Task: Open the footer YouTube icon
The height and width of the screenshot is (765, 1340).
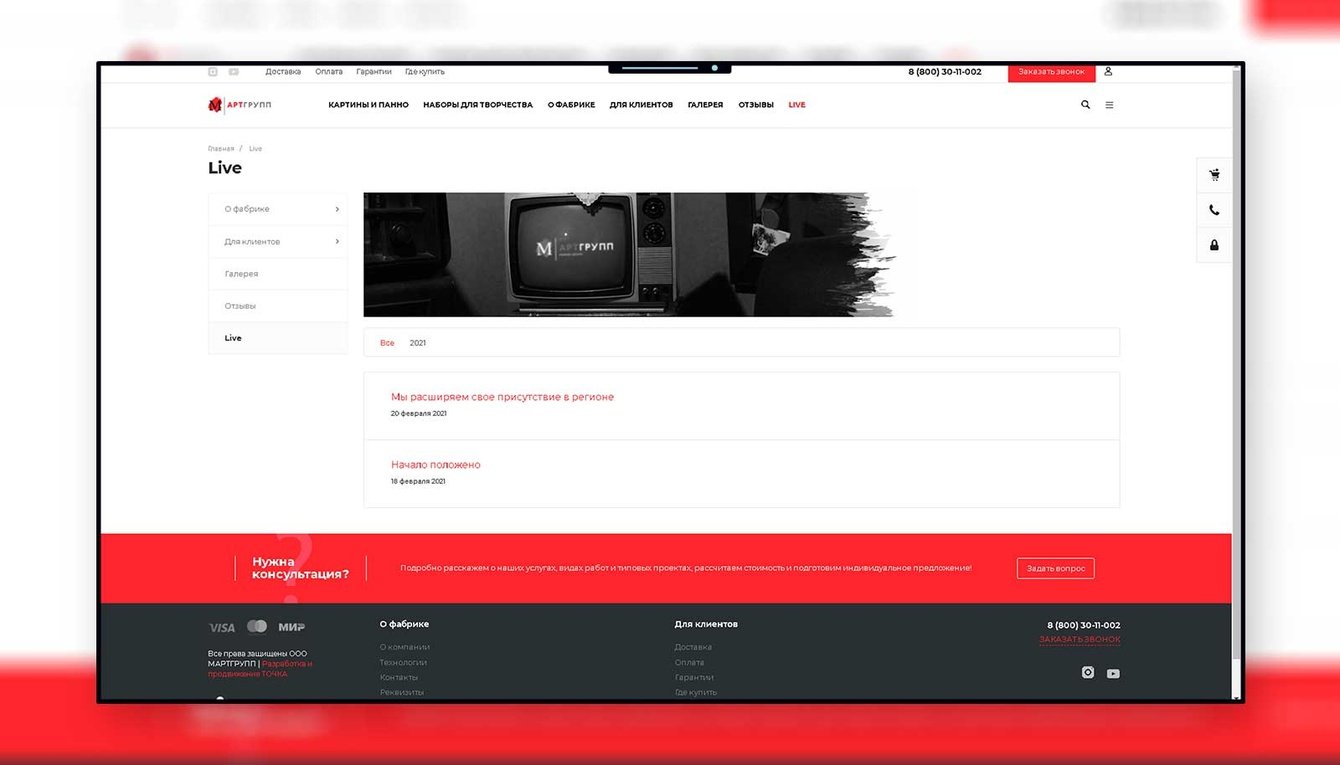Action: 1113,673
